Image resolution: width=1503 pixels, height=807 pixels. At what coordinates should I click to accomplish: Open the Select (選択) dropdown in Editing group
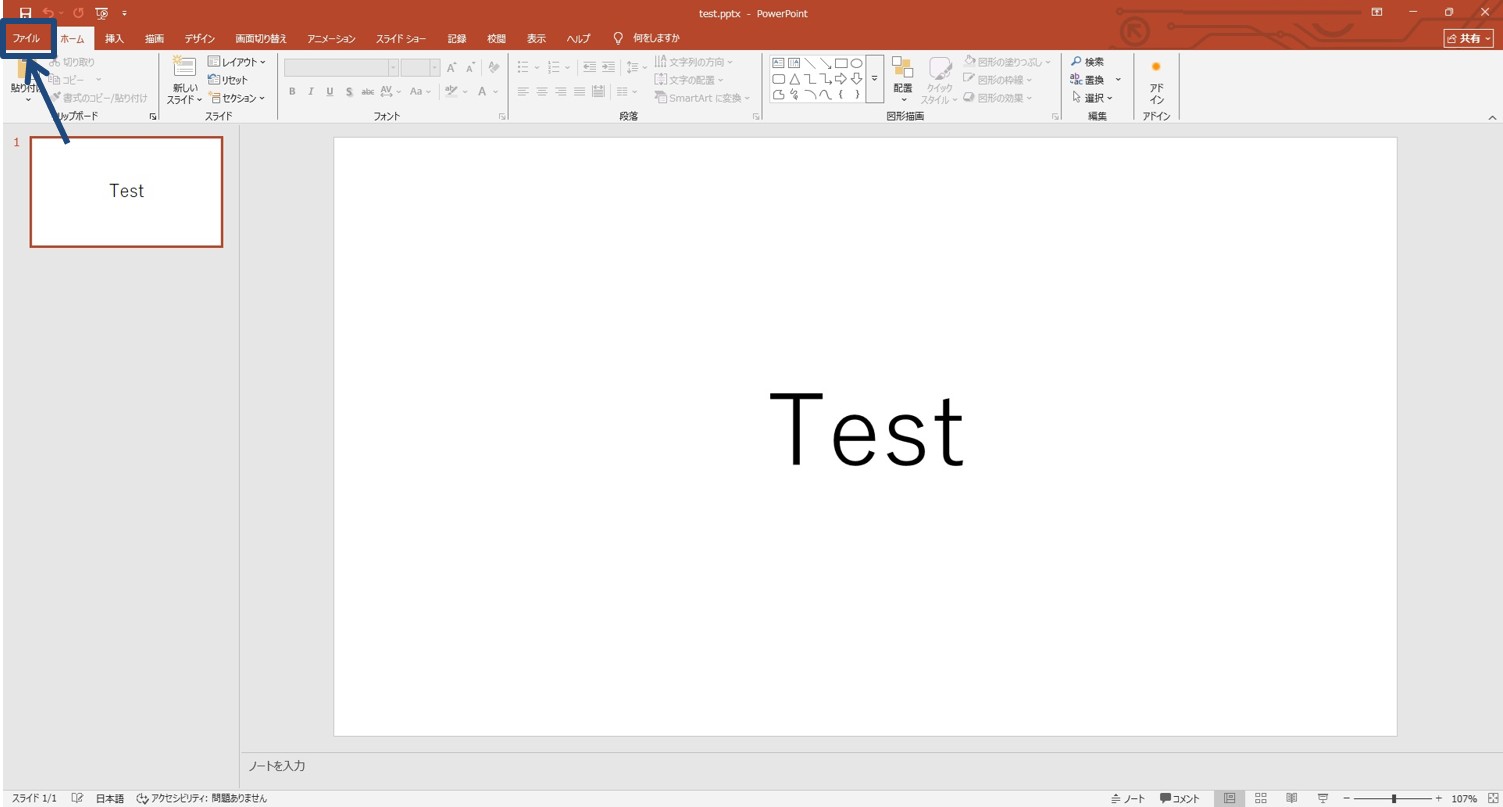point(1093,98)
